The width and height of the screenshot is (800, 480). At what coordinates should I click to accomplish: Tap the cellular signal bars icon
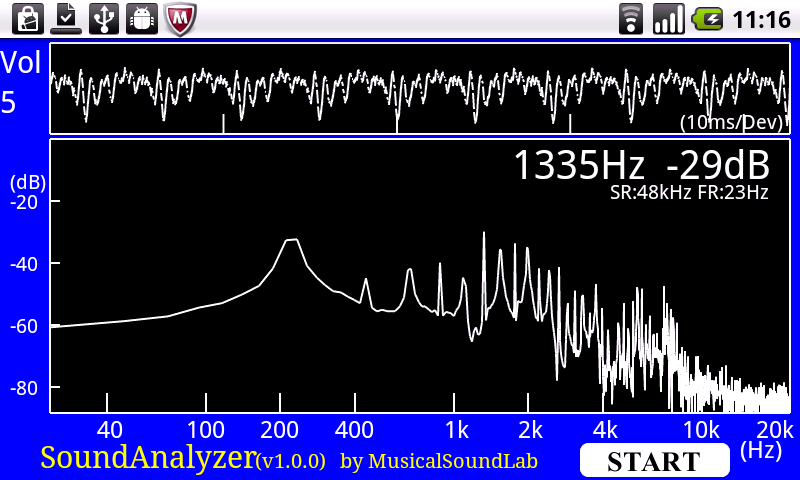(668, 19)
